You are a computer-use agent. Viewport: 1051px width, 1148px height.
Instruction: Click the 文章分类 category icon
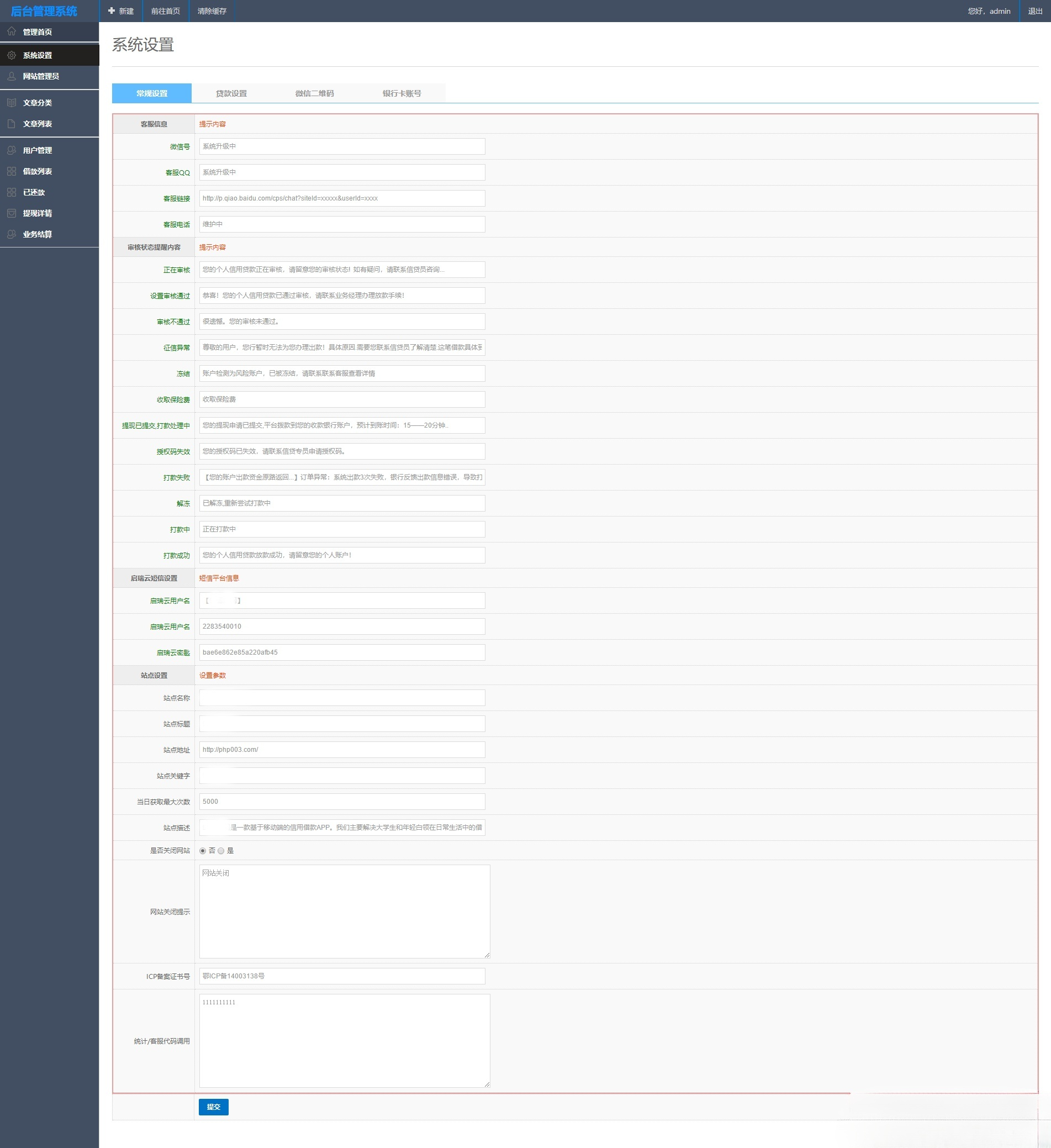tap(12, 103)
